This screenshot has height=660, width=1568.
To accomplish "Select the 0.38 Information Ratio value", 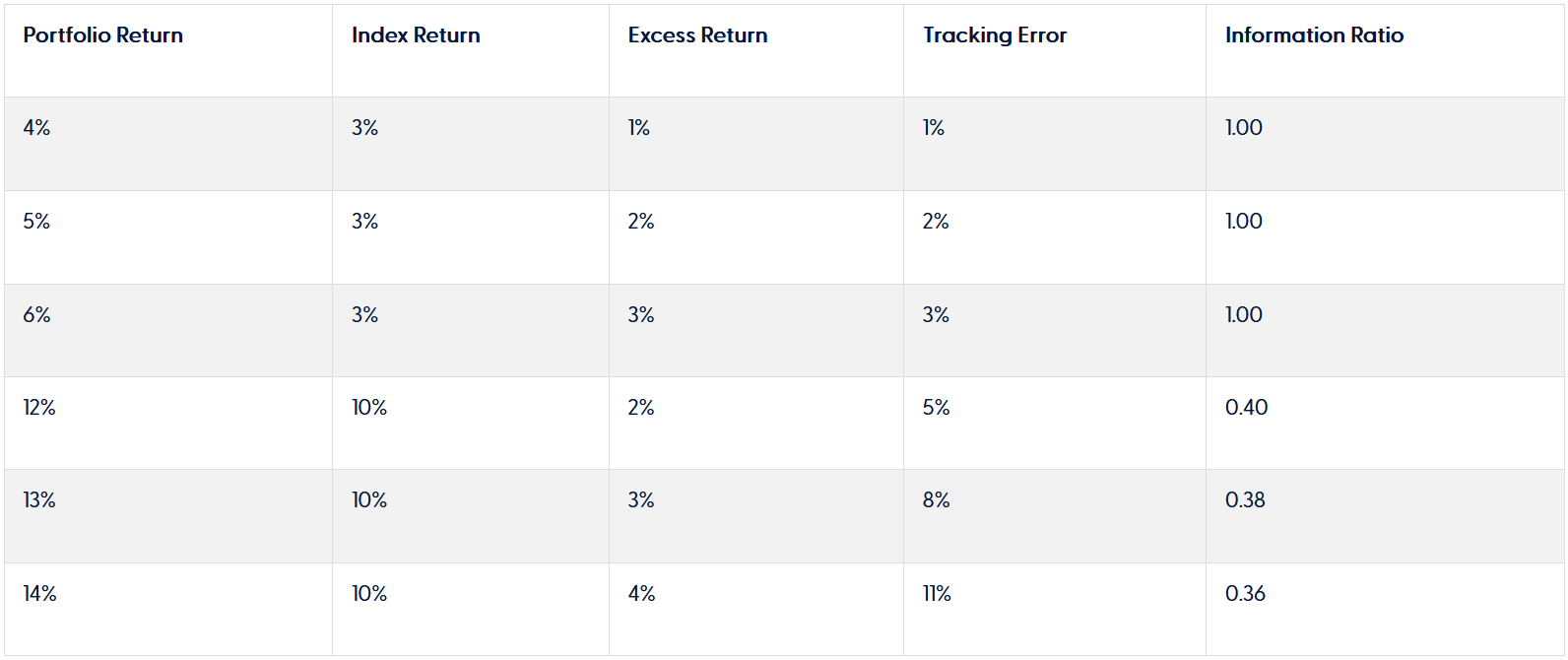I will (1245, 500).
